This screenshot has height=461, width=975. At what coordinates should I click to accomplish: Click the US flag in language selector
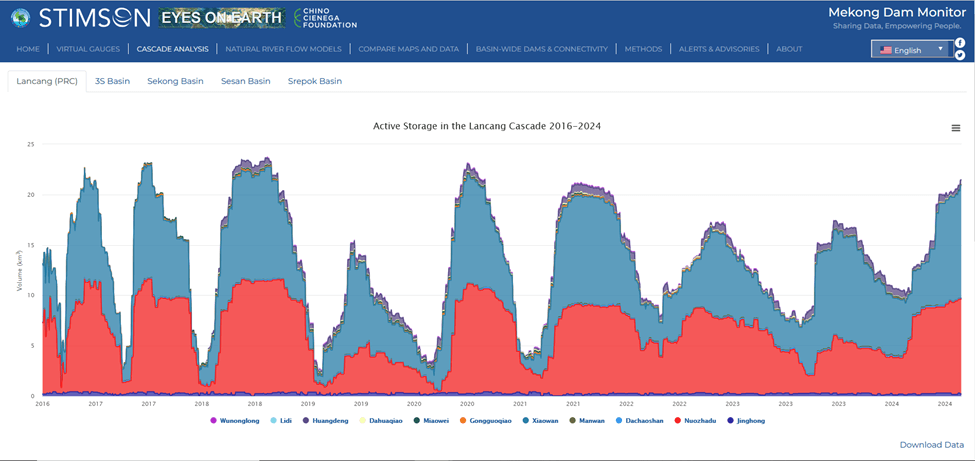coord(886,50)
